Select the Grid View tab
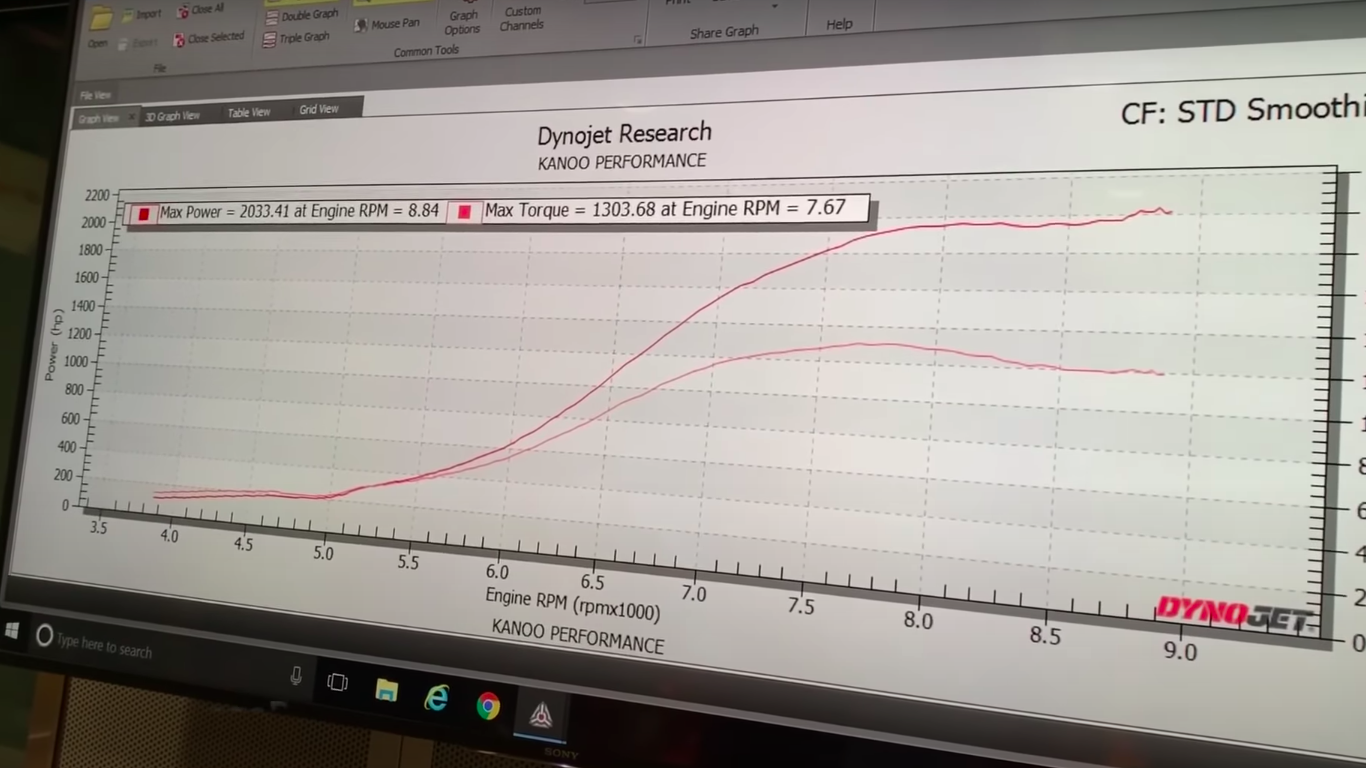The height and width of the screenshot is (768, 1366). click(319, 109)
